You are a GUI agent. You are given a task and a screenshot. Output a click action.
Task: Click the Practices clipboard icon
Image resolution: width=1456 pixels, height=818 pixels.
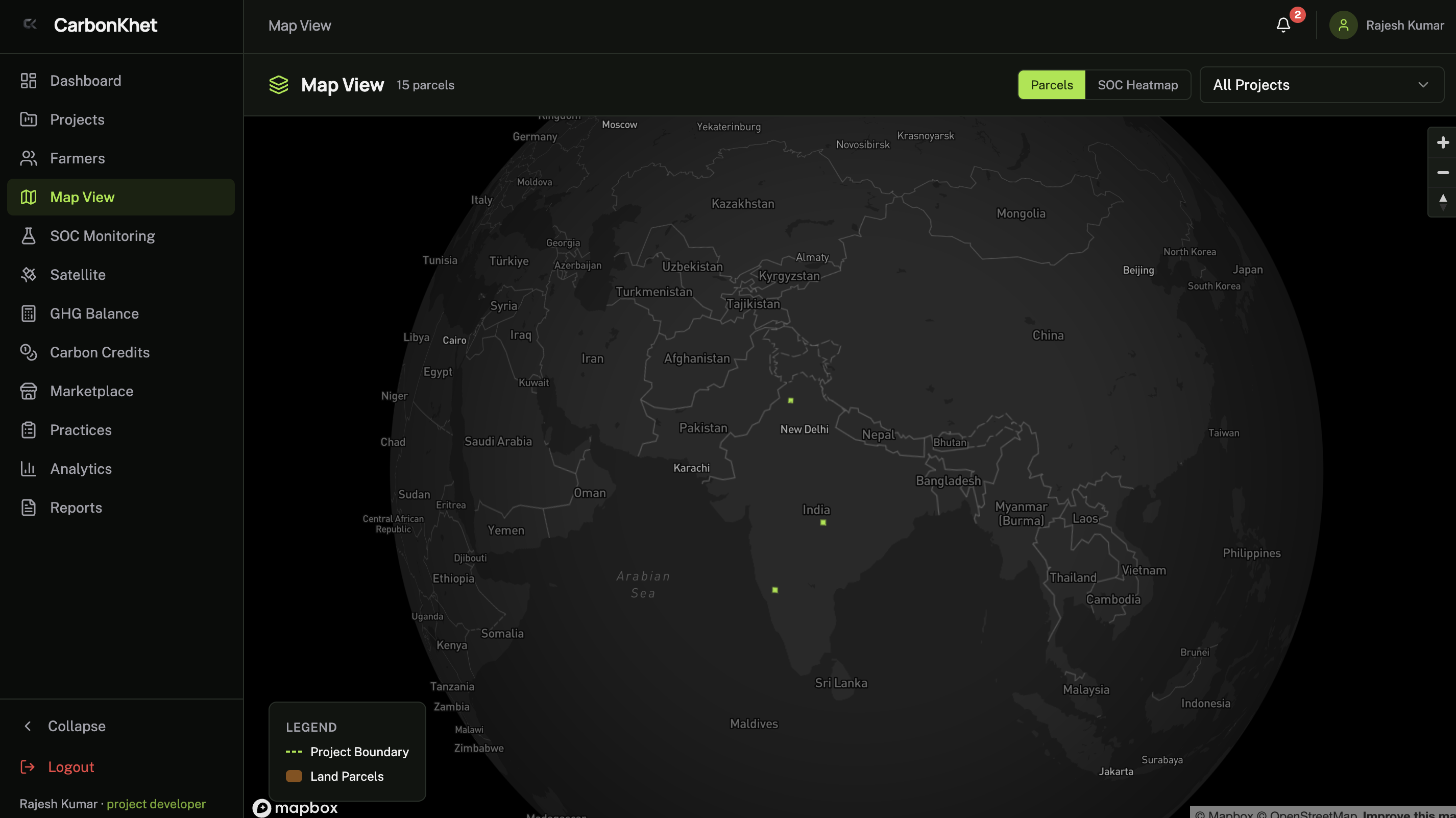28,429
